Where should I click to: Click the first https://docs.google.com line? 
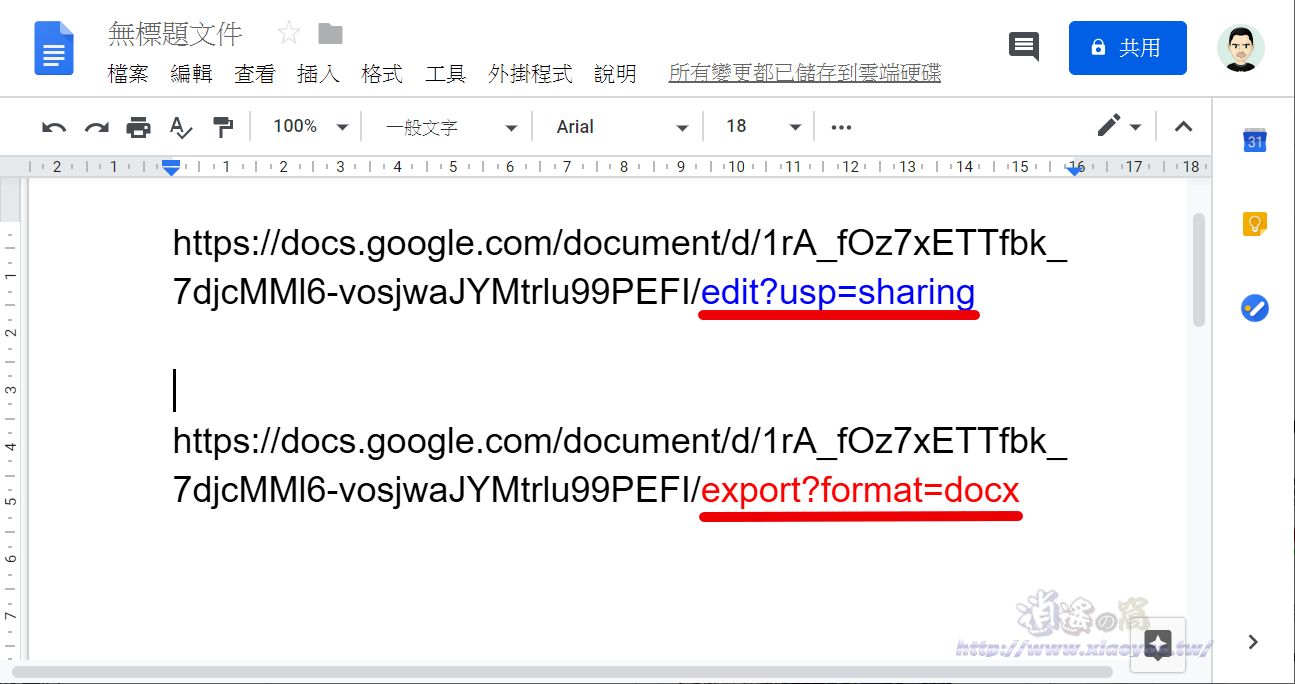[x=620, y=243]
